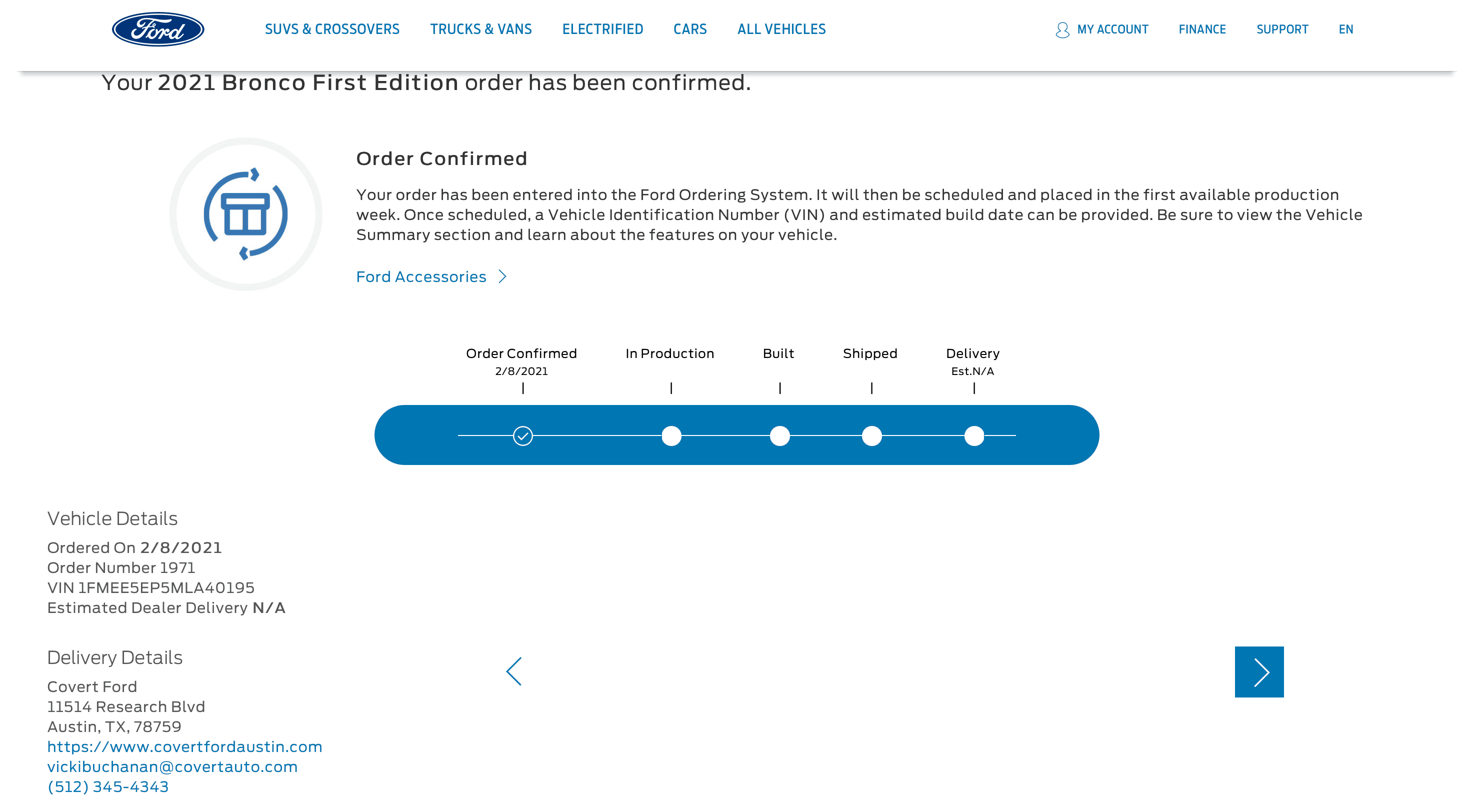
Task: Open My Account menu
Action: pyautogui.click(x=1112, y=29)
